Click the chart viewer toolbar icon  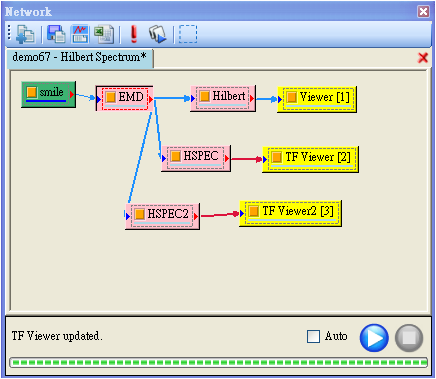[80, 34]
